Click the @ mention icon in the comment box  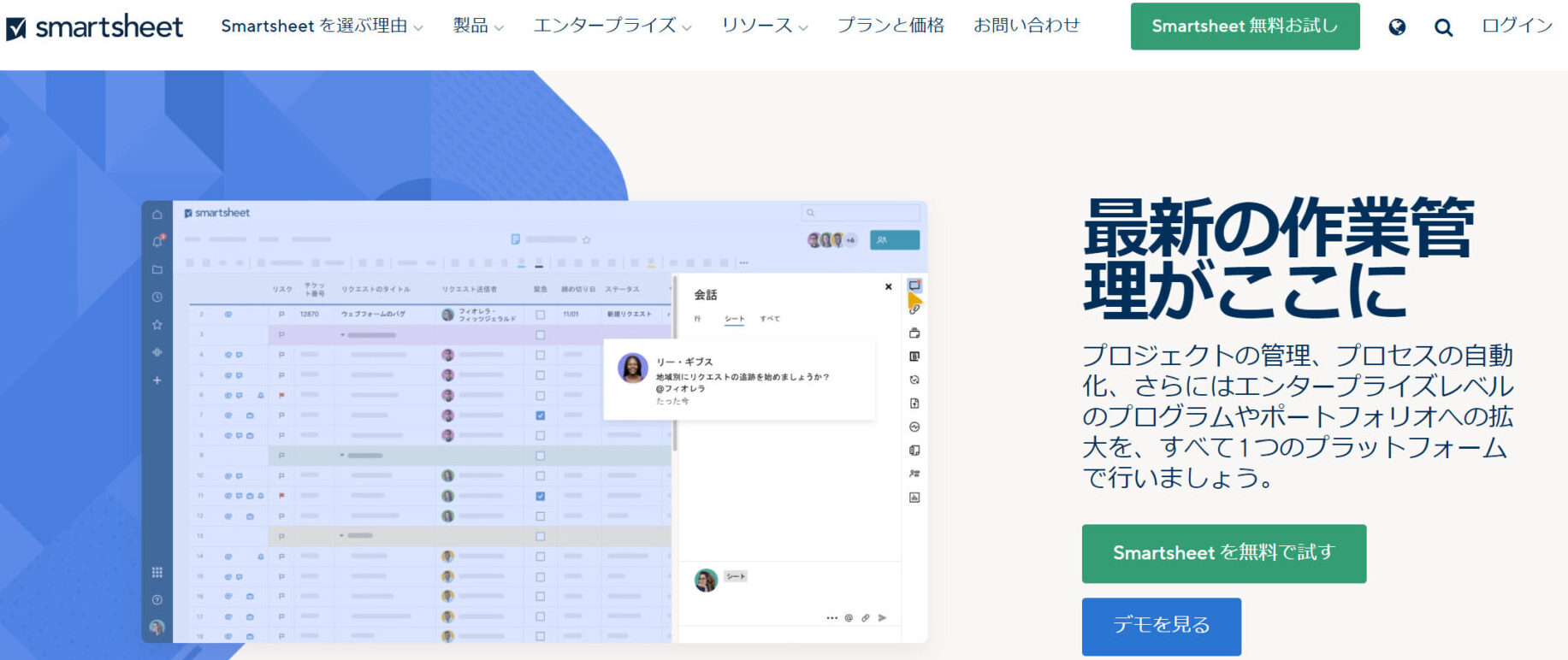tap(849, 617)
